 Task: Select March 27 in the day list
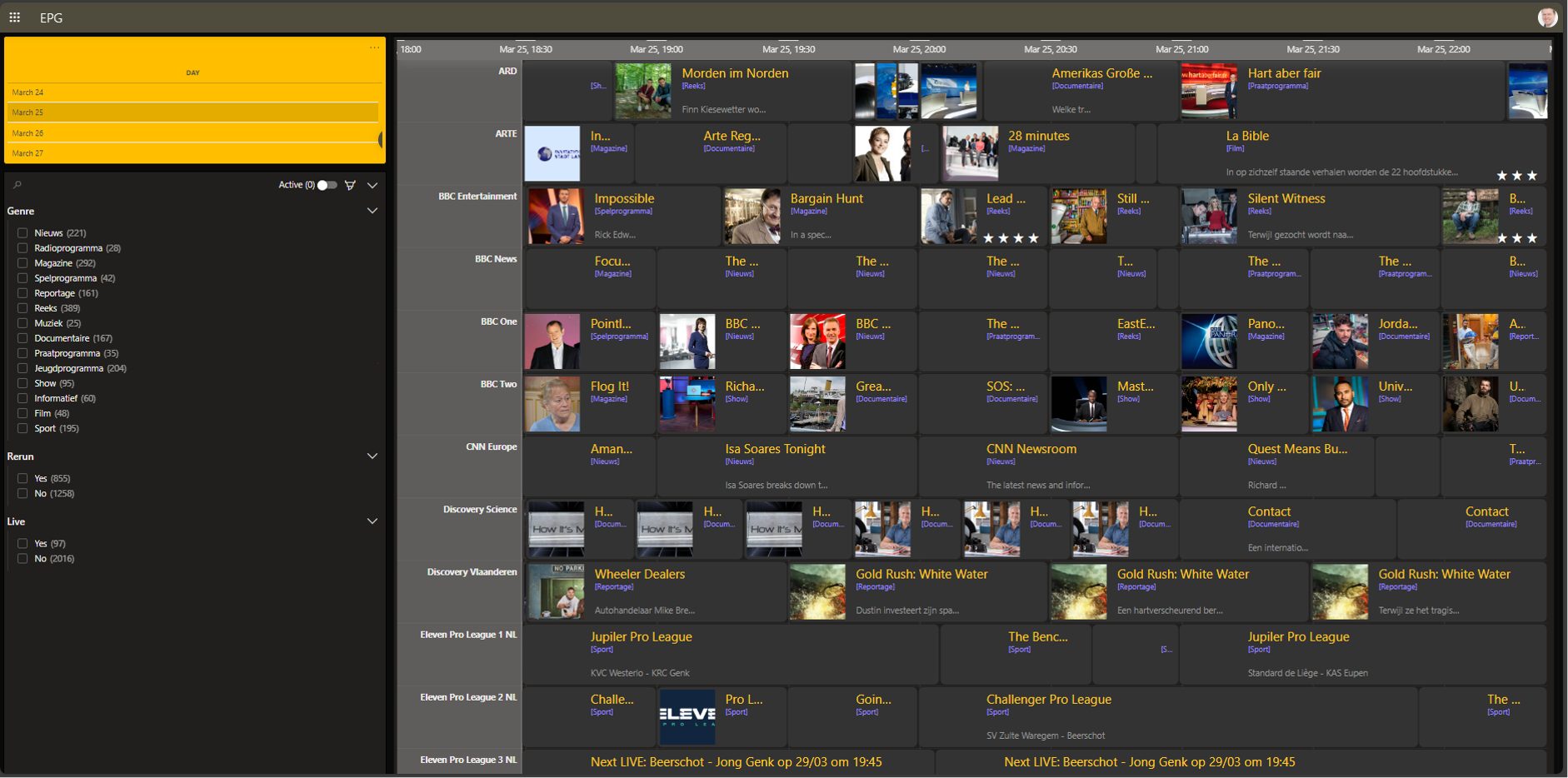(x=192, y=153)
